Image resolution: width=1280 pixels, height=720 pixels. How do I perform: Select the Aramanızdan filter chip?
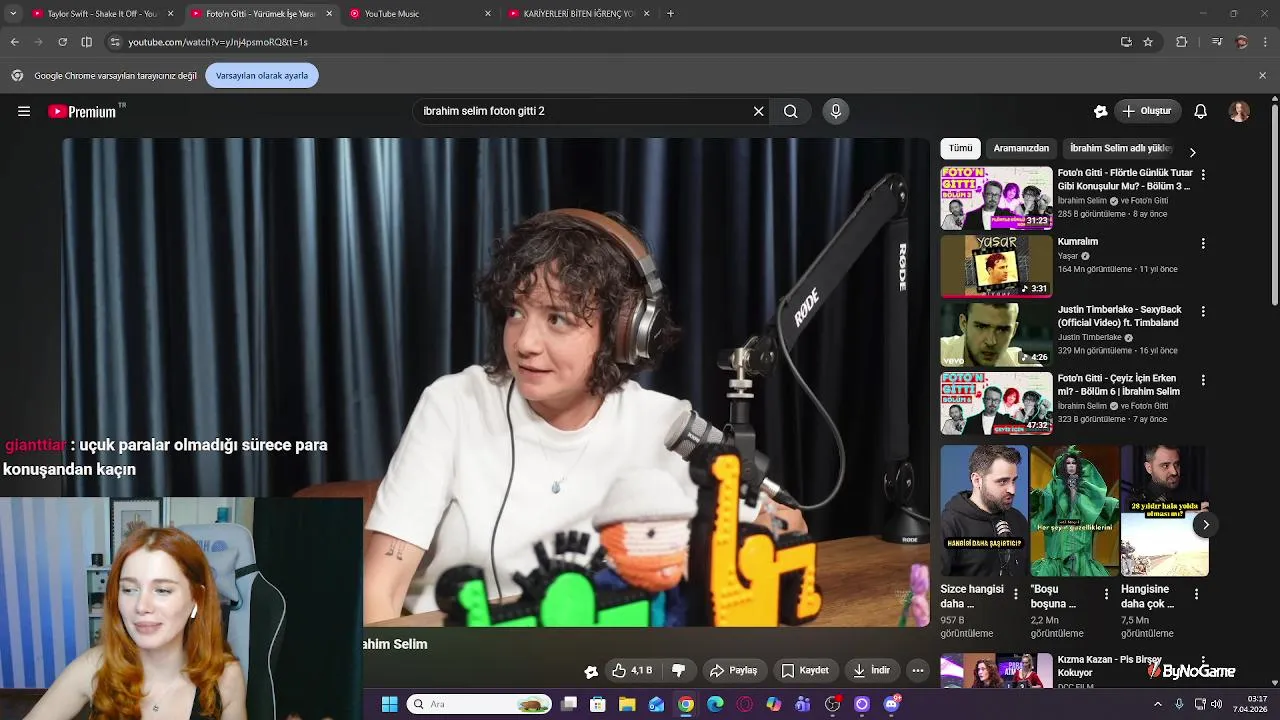pyautogui.click(x=1021, y=148)
